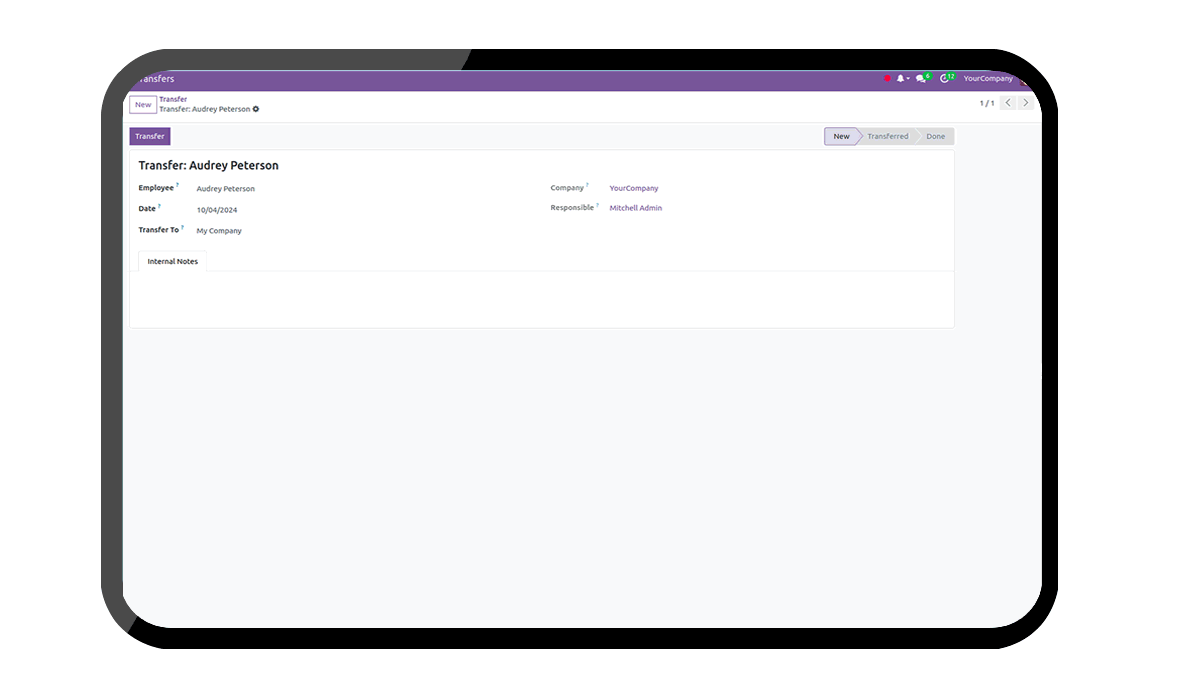Viewport: 1200px width, 697px height.
Task: Open the notifications bell icon
Action: [x=900, y=78]
